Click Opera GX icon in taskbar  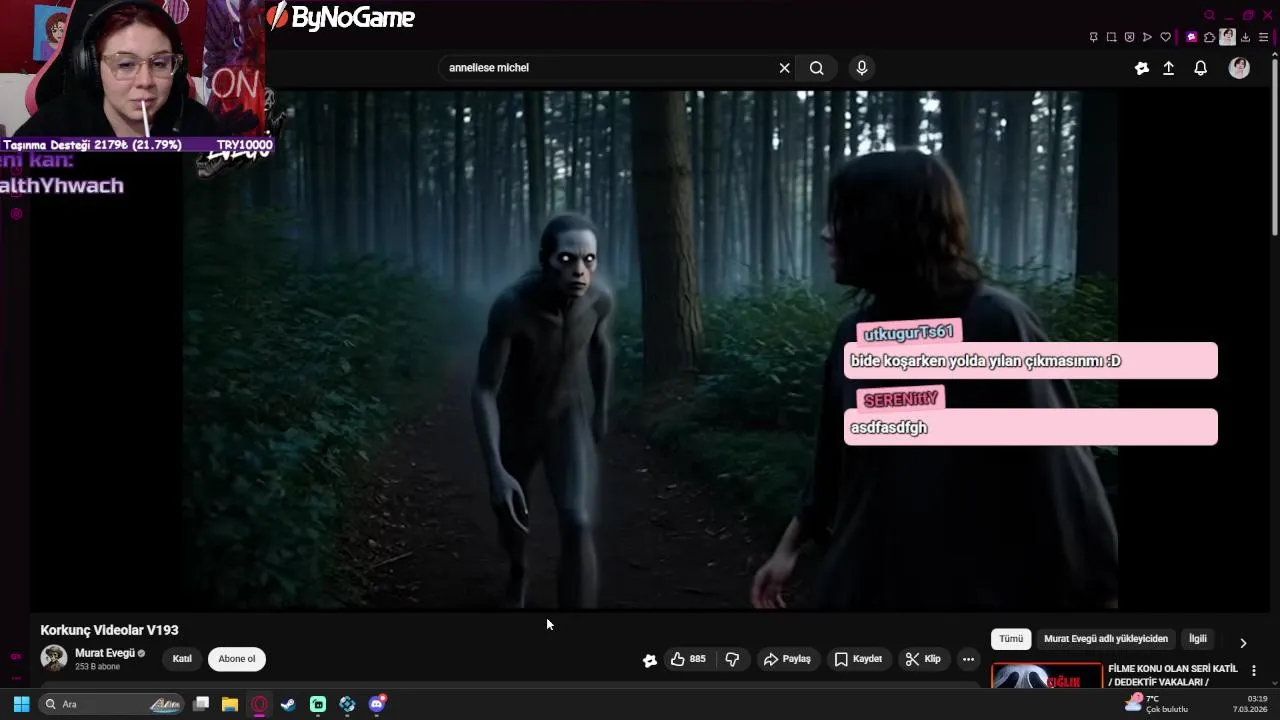259,704
